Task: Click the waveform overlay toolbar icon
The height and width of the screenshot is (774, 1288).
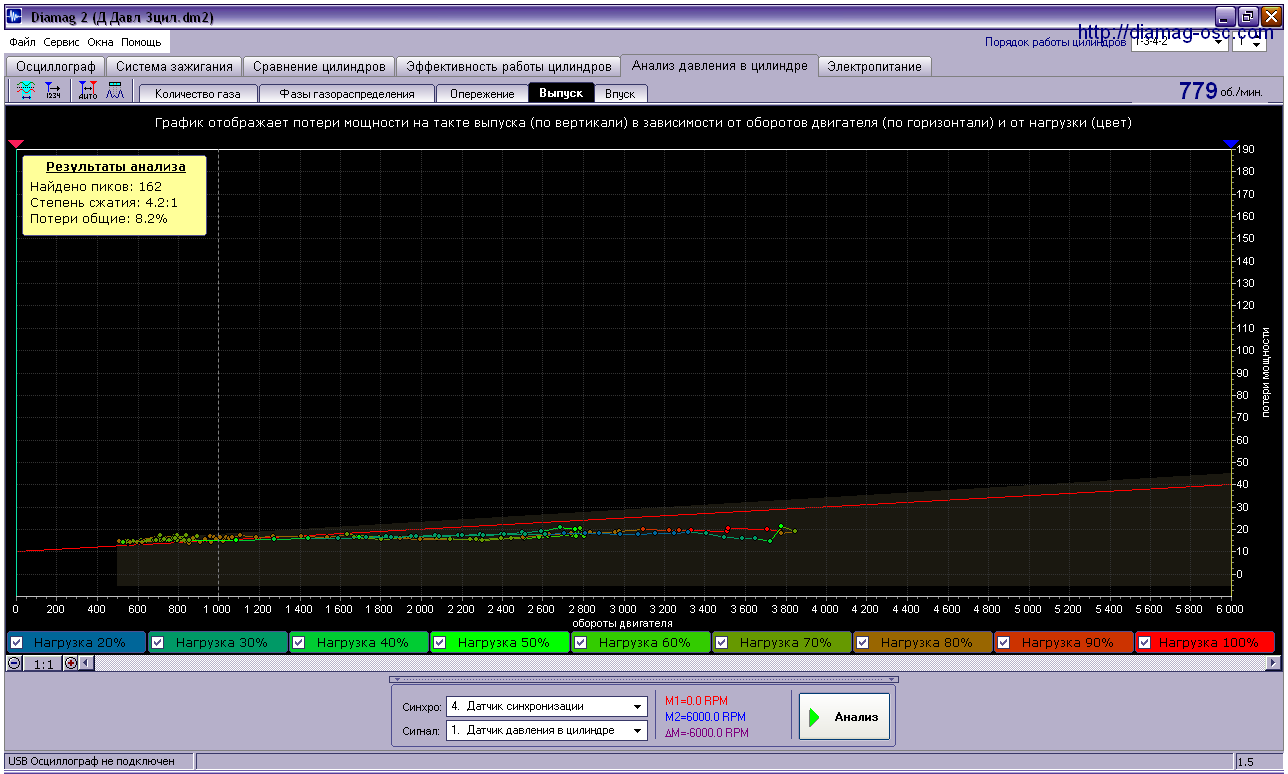Action: tap(25, 91)
